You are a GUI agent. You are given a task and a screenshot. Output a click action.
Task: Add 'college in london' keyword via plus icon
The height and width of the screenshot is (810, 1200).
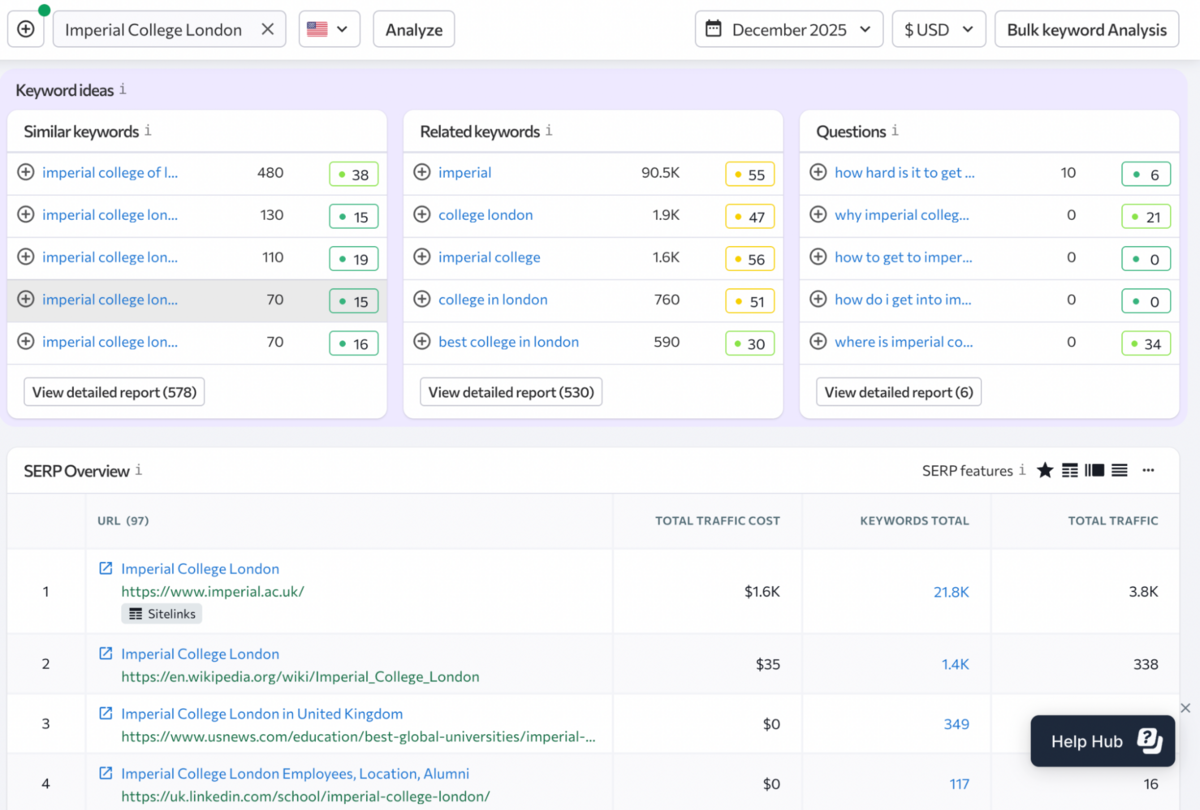(422, 299)
